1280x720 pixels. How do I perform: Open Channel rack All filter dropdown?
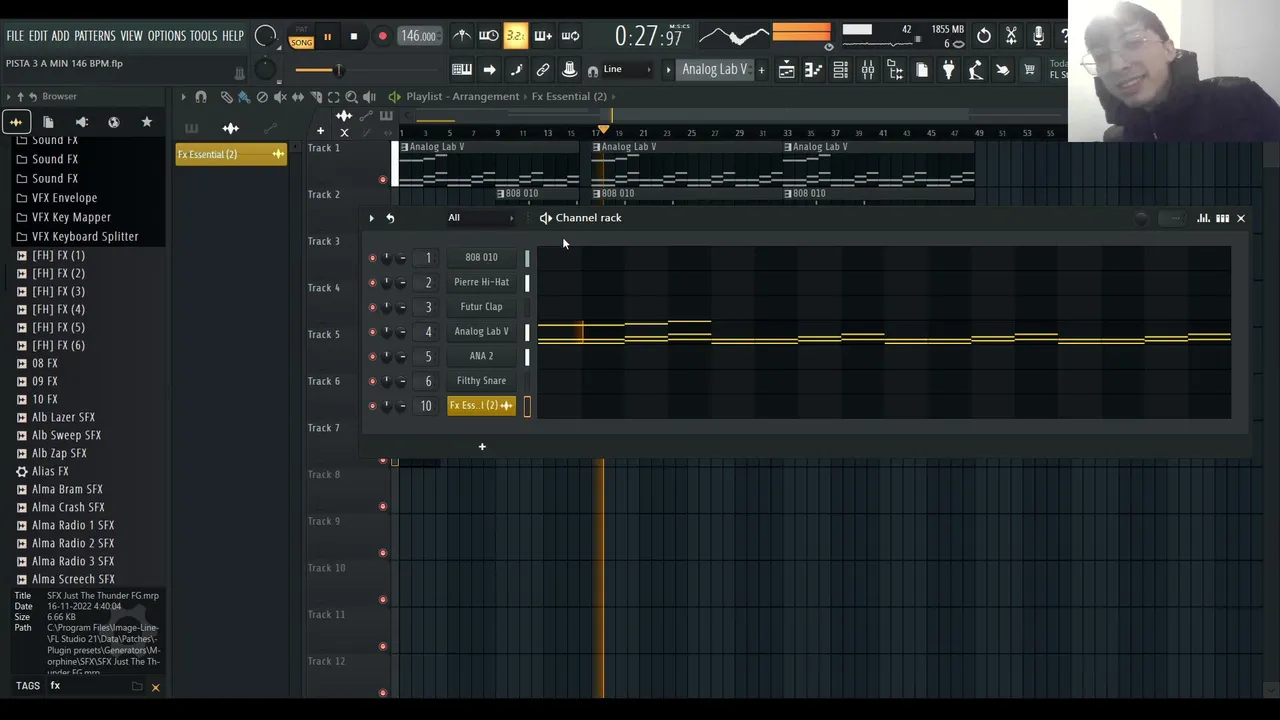coord(481,218)
